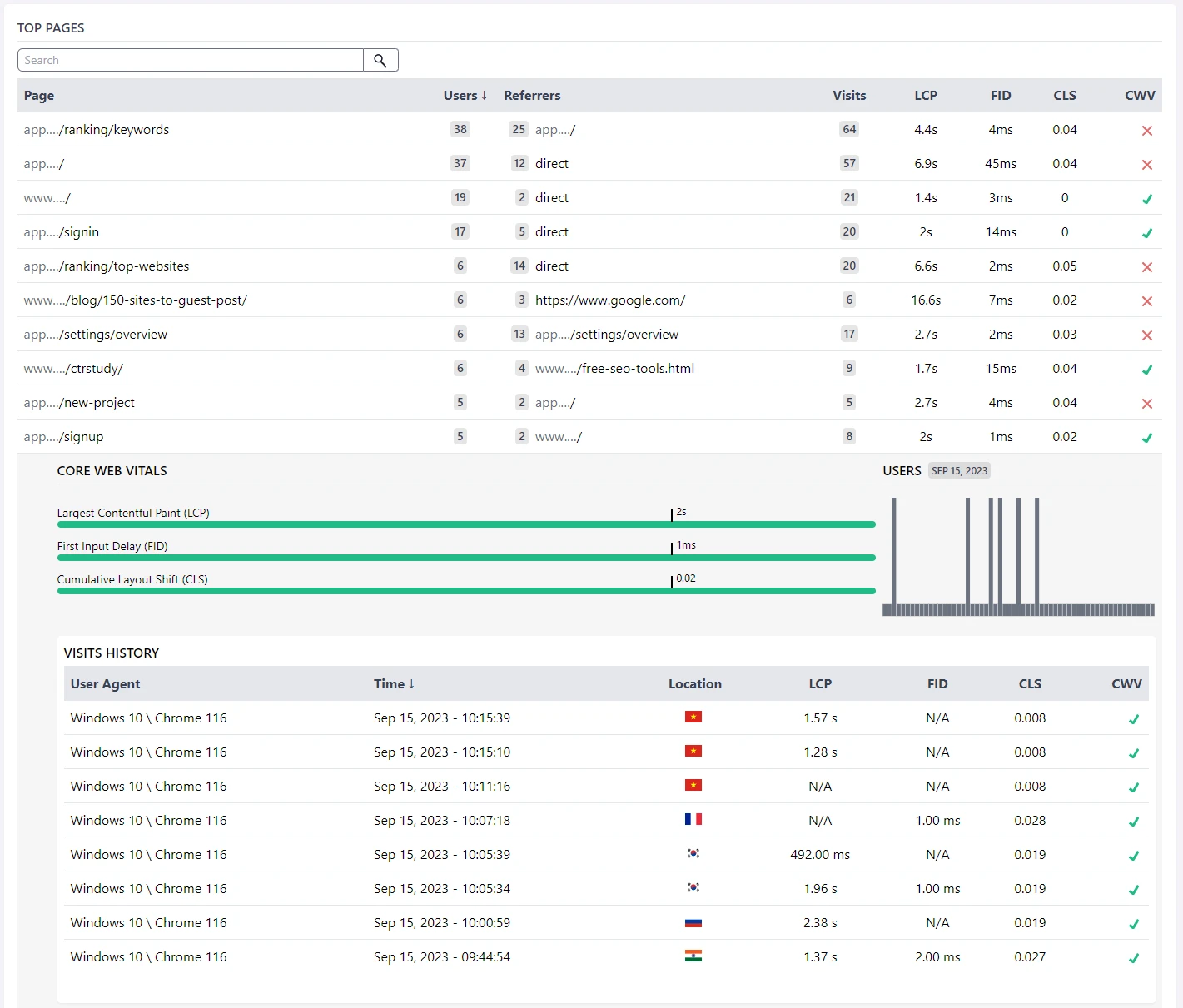The image size is (1183, 1008).
Task: Click CWV green check for ctrstudy row
Action: tap(1147, 370)
